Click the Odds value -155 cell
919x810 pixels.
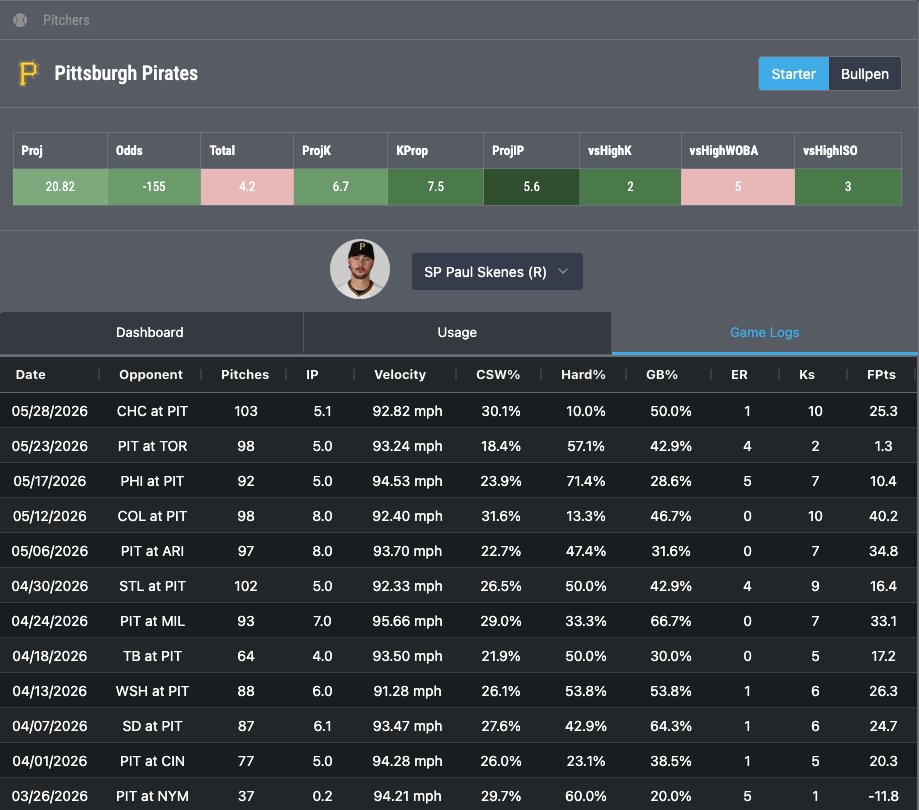(x=154, y=187)
